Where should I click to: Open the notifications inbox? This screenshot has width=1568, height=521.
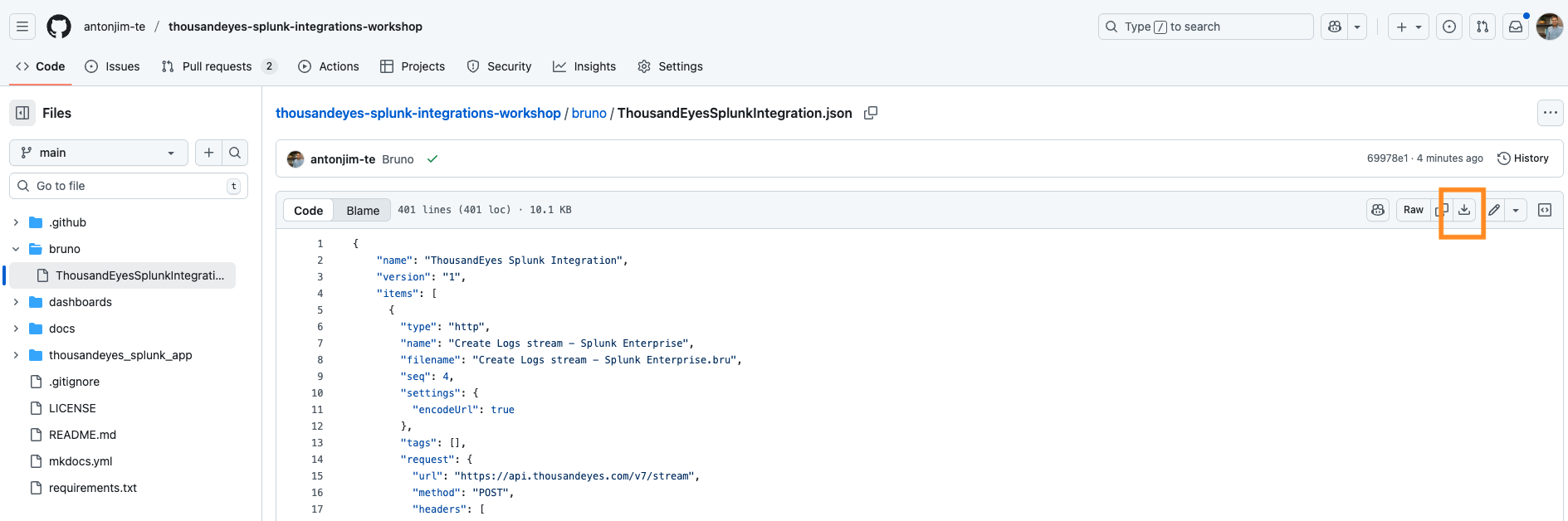[x=1516, y=27]
